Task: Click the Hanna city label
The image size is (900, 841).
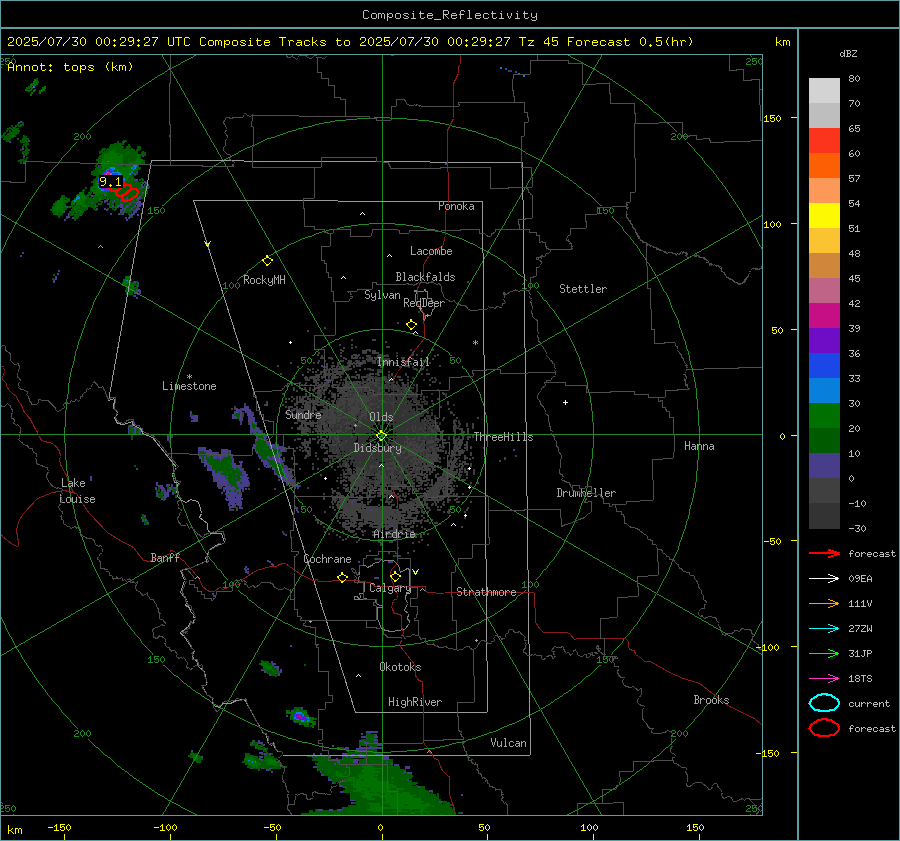Action: [x=699, y=446]
